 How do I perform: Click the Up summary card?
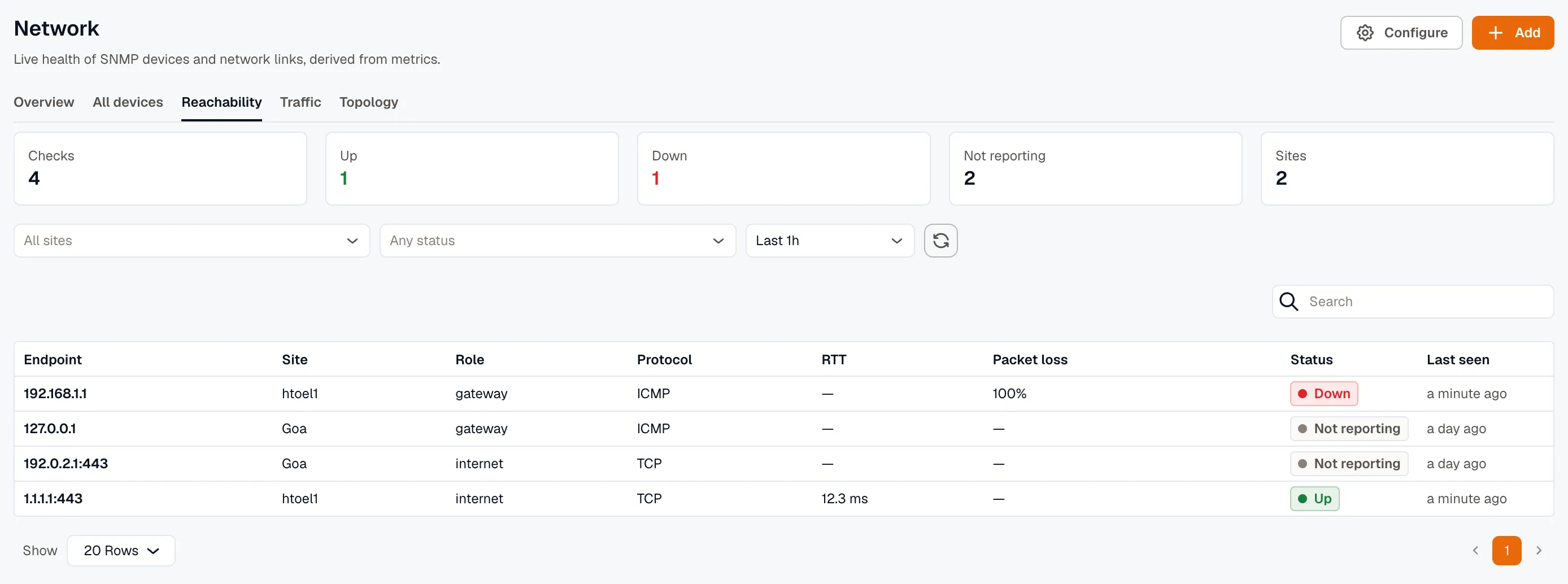[x=472, y=168]
